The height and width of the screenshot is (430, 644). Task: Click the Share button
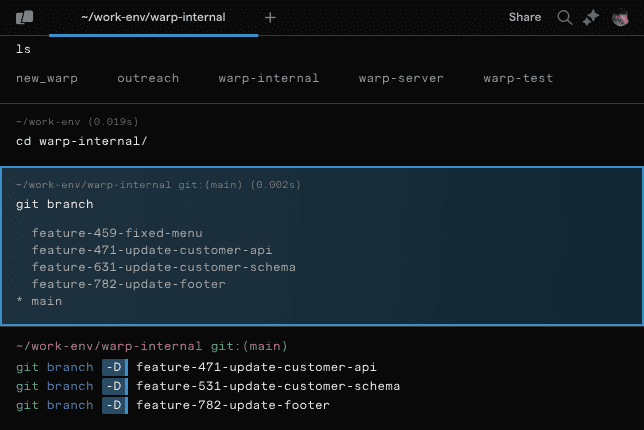[x=524, y=17]
